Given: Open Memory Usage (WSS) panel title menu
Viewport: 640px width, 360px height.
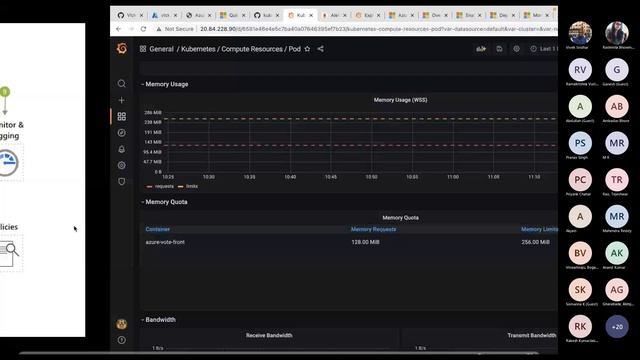Looking at the screenshot, I should [400, 100].
